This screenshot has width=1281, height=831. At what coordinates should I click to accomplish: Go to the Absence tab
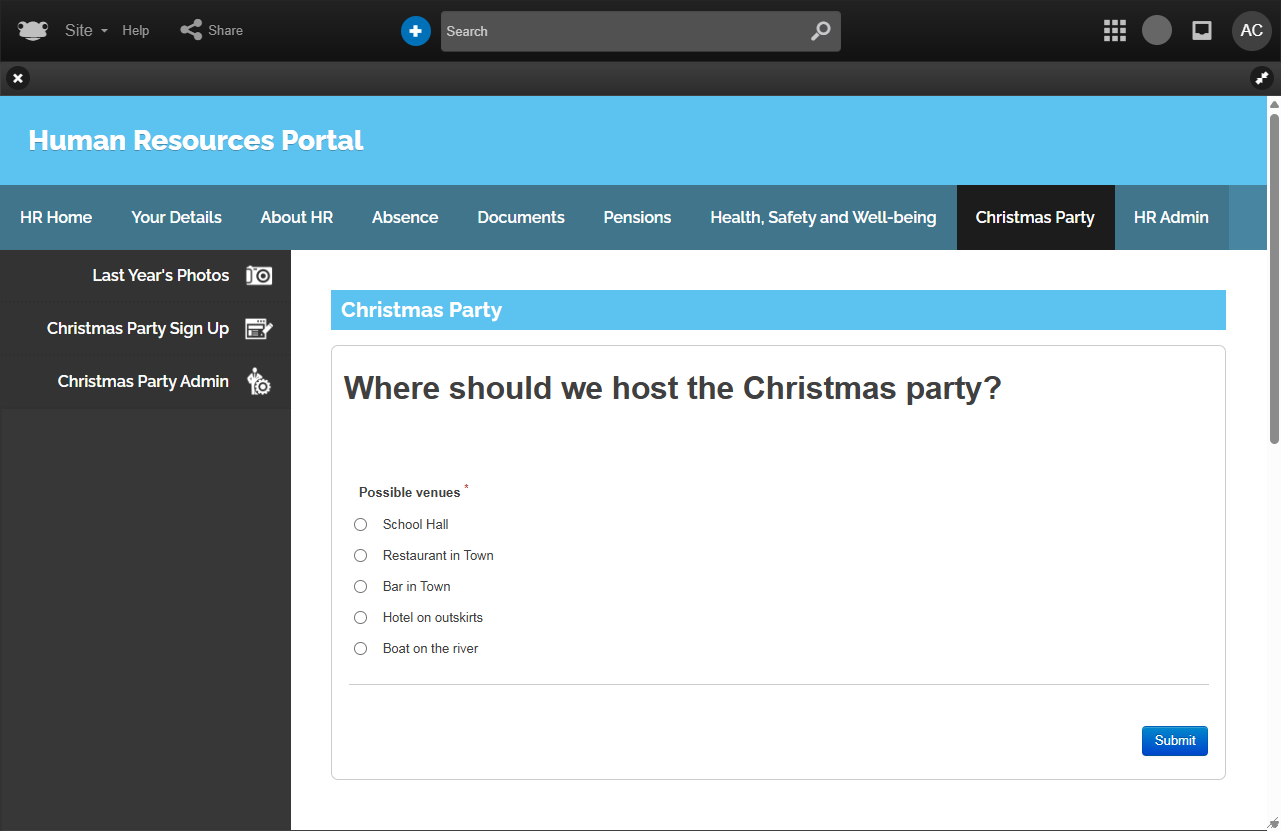coord(405,218)
